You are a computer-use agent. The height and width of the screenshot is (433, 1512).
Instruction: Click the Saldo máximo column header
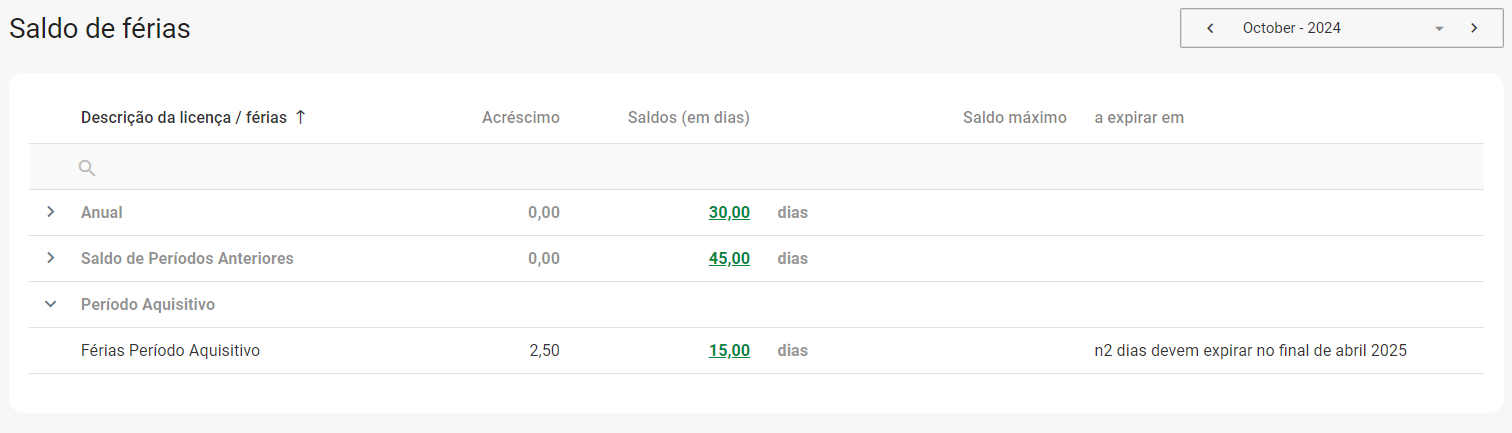1014,117
